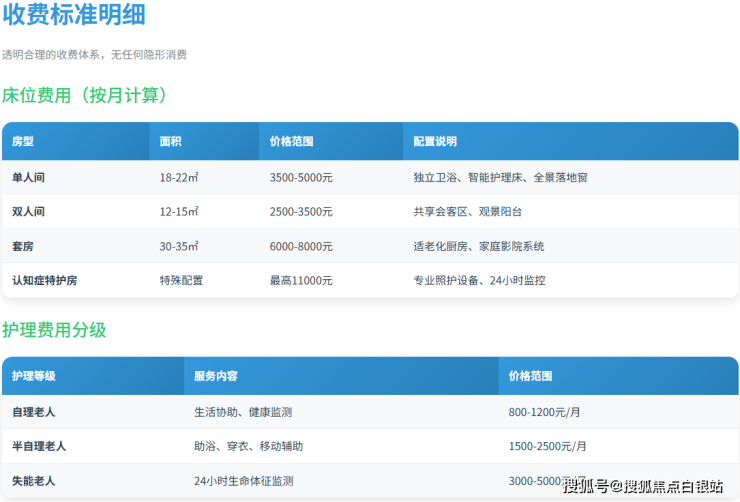Image resolution: width=740 pixels, height=502 pixels.
Task: Click the 面积 column header
Action: [171, 142]
